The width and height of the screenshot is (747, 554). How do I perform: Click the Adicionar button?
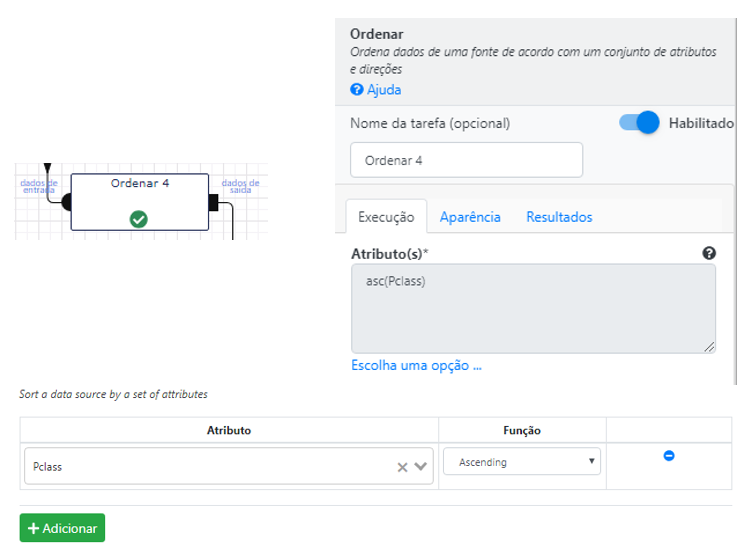pyautogui.click(x=62, y=528)
